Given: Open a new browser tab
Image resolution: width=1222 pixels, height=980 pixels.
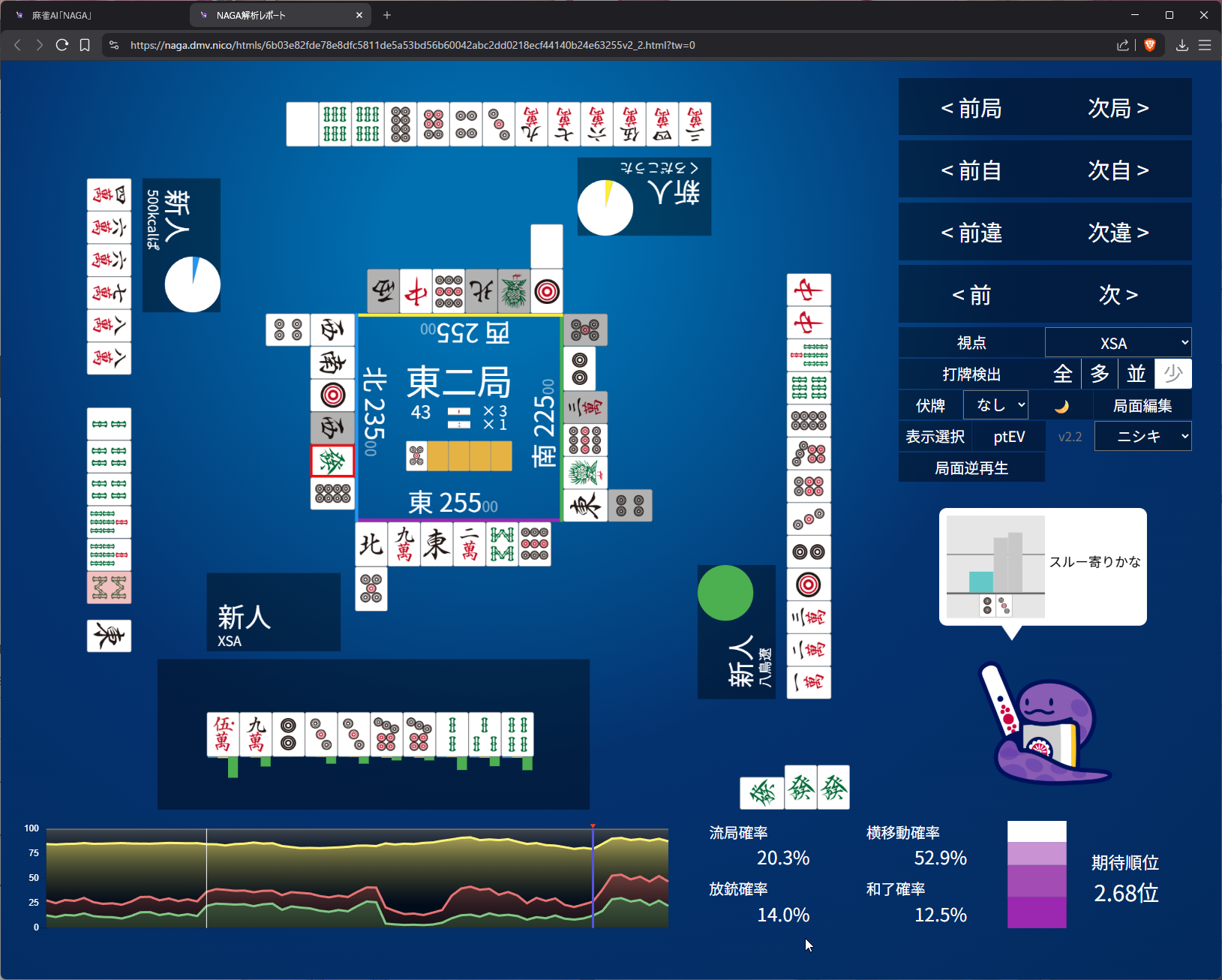Looking at the screenshot, I should pyautogui.click(x=387, y=15).
